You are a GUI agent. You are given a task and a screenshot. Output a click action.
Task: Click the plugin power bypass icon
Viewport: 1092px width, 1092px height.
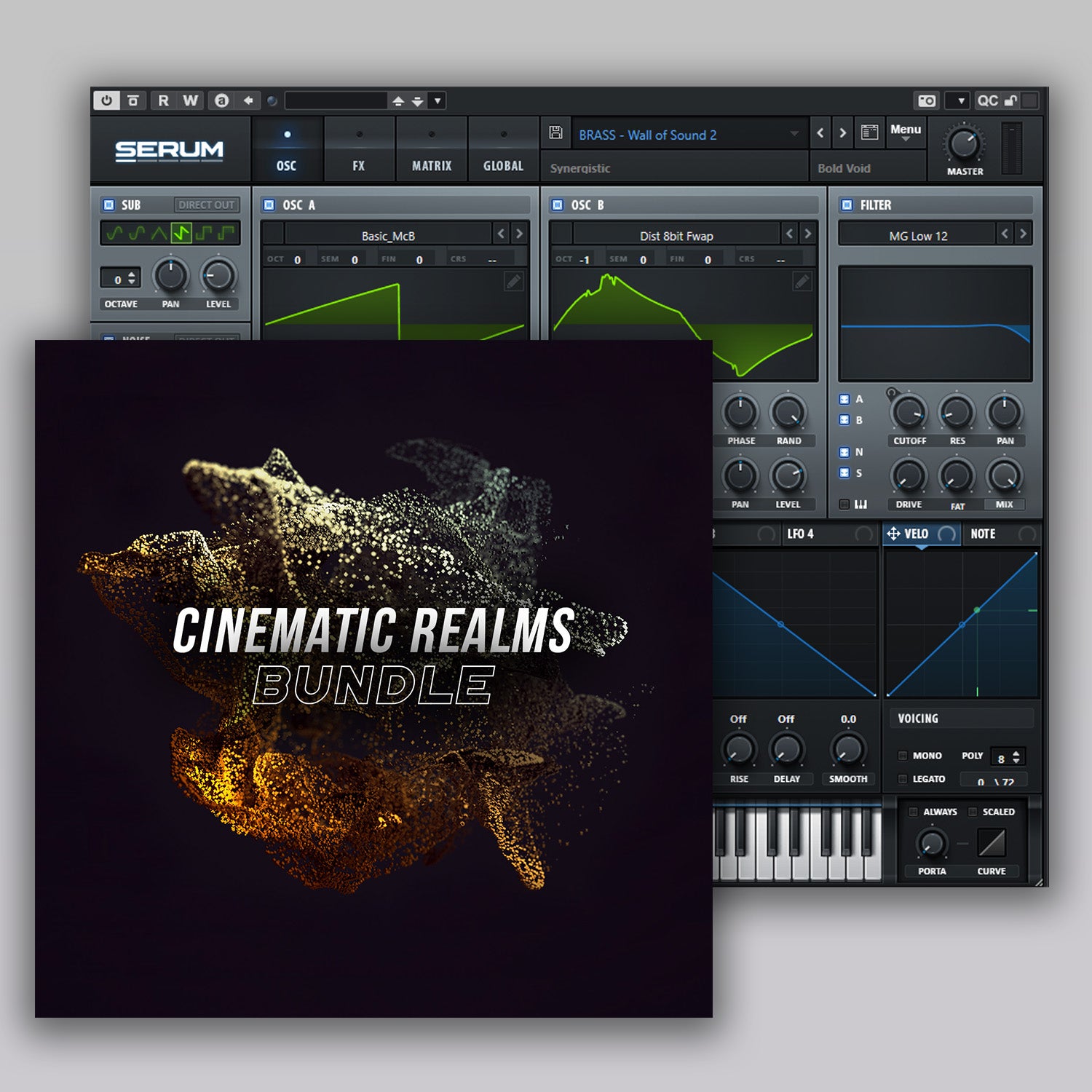pos(106,100)
